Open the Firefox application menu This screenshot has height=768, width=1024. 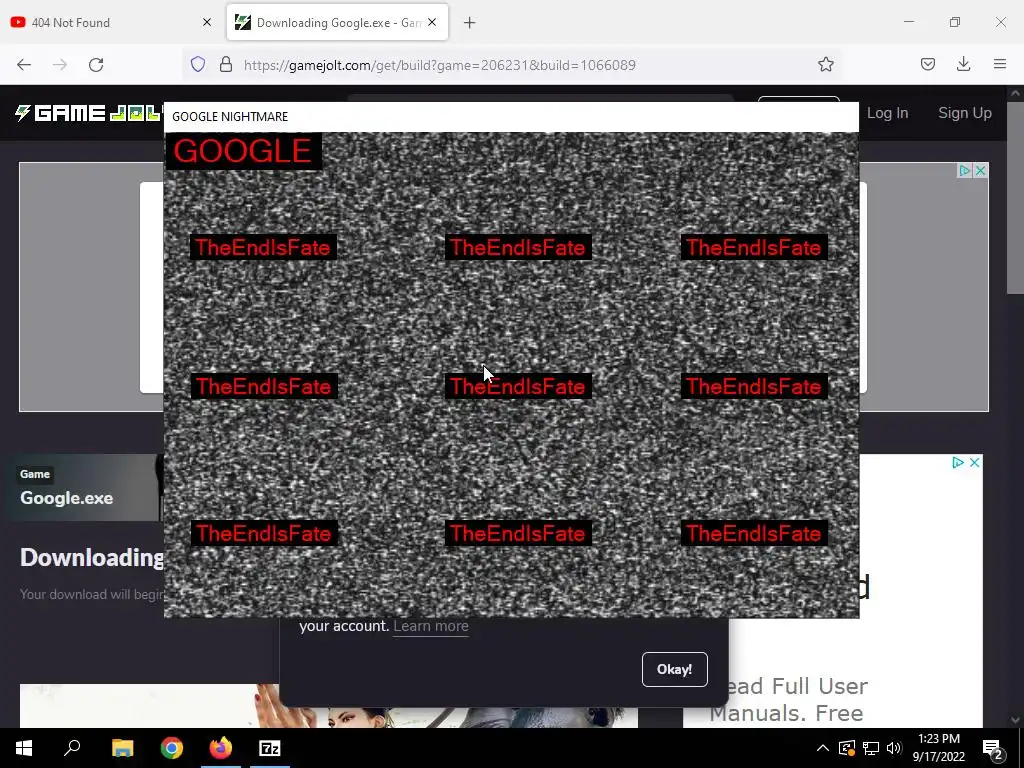tap(1000, 64)
